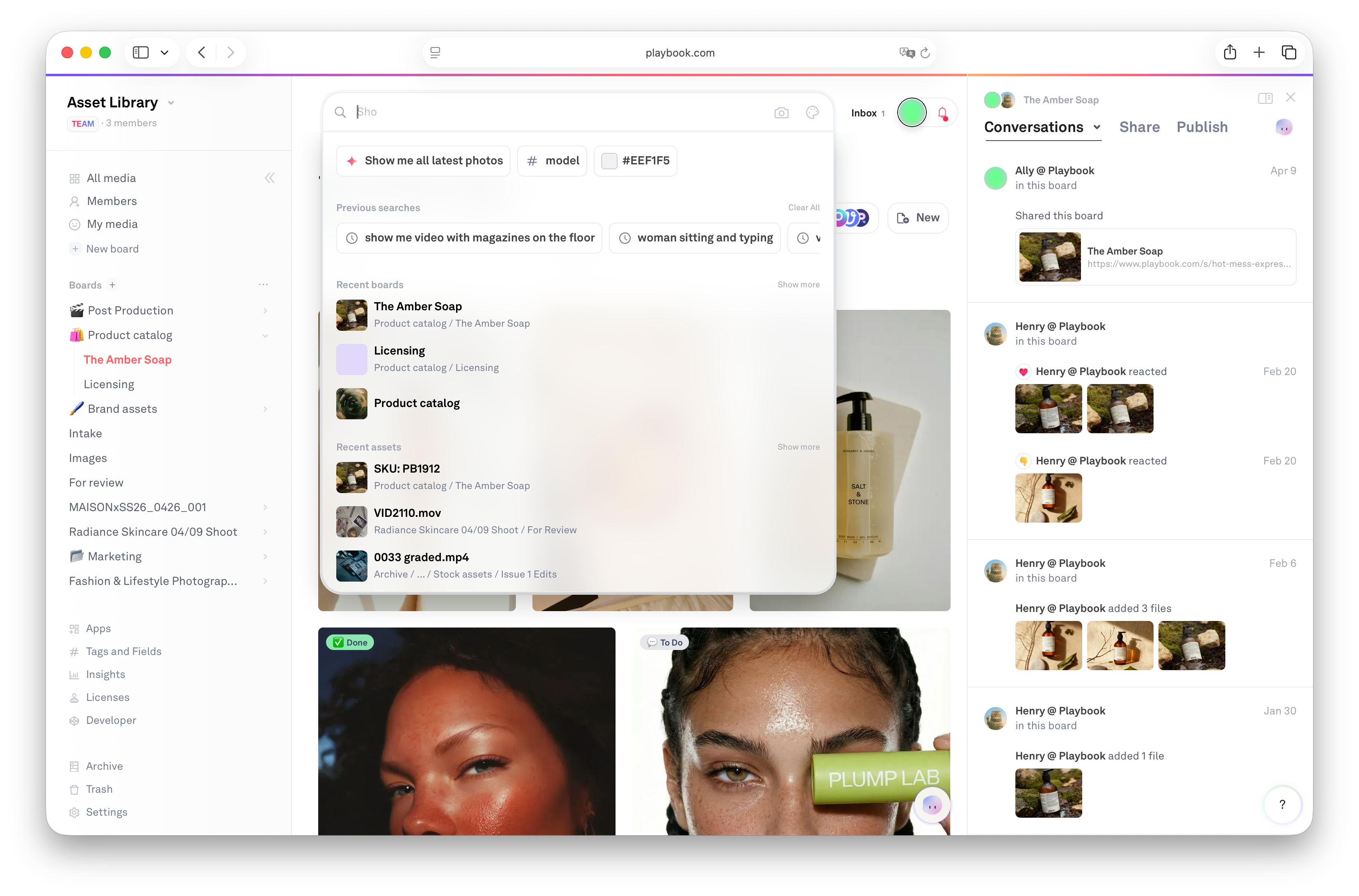Click the help question mark button
The image size is (1359, 896).
[1282, 805]
